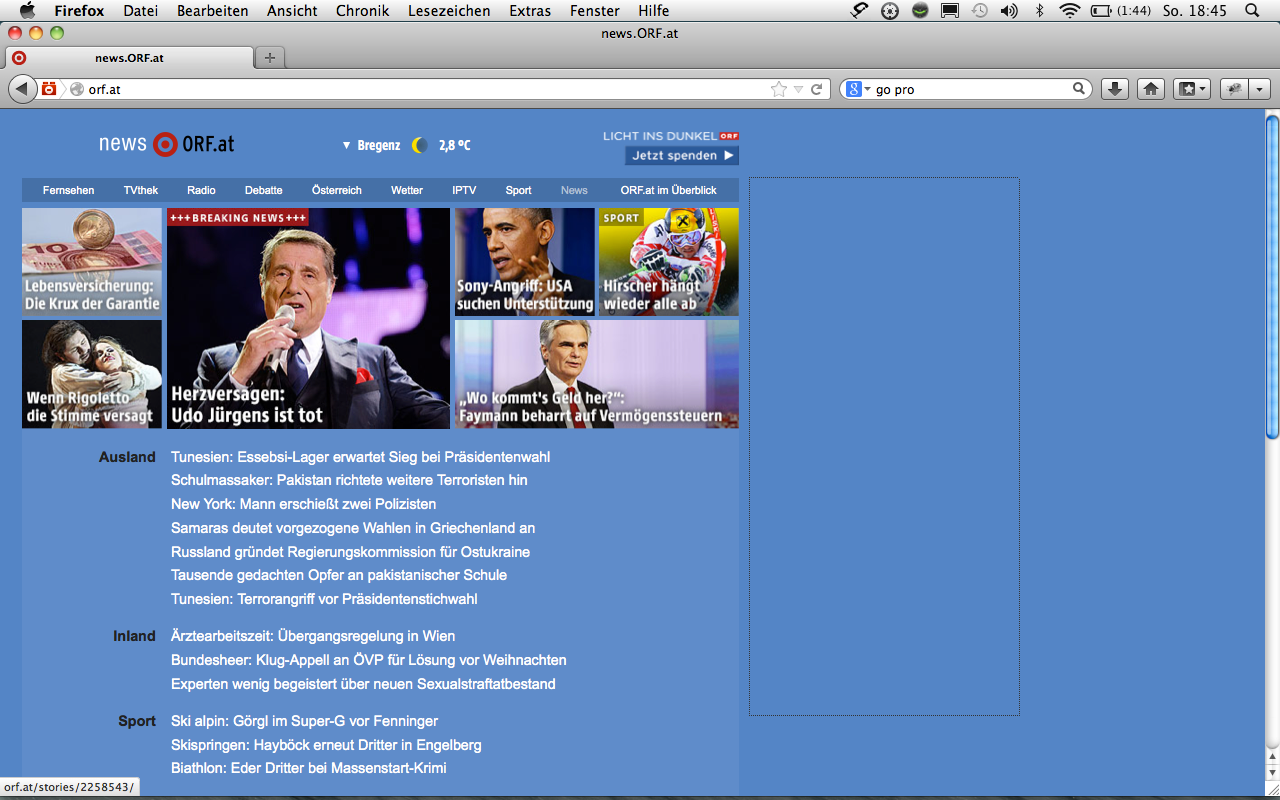Image resolution: width=1280 pixels, height=800 pixels.
Task: Click the page vertical scrollbar thumb
Action: (1272, 278)
